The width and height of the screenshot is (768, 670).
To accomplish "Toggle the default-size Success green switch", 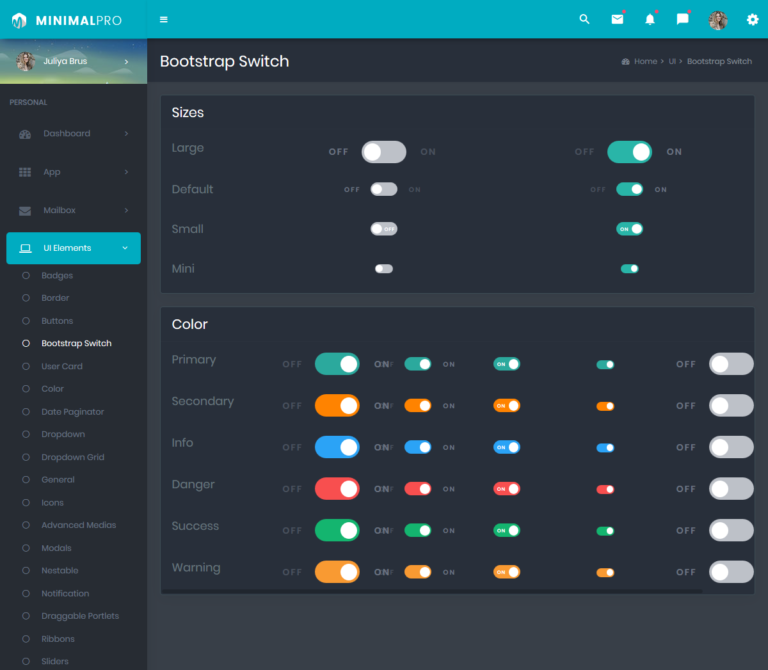I will [x=418, y=530].
